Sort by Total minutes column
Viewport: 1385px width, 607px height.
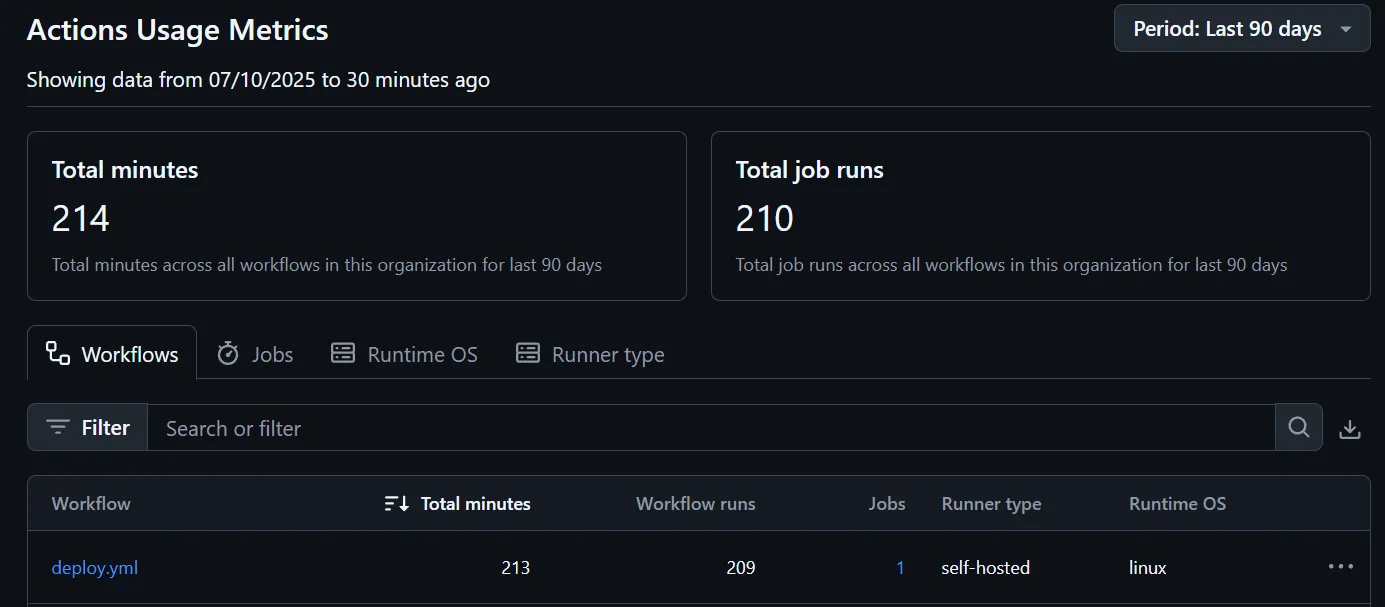point(458,504)
